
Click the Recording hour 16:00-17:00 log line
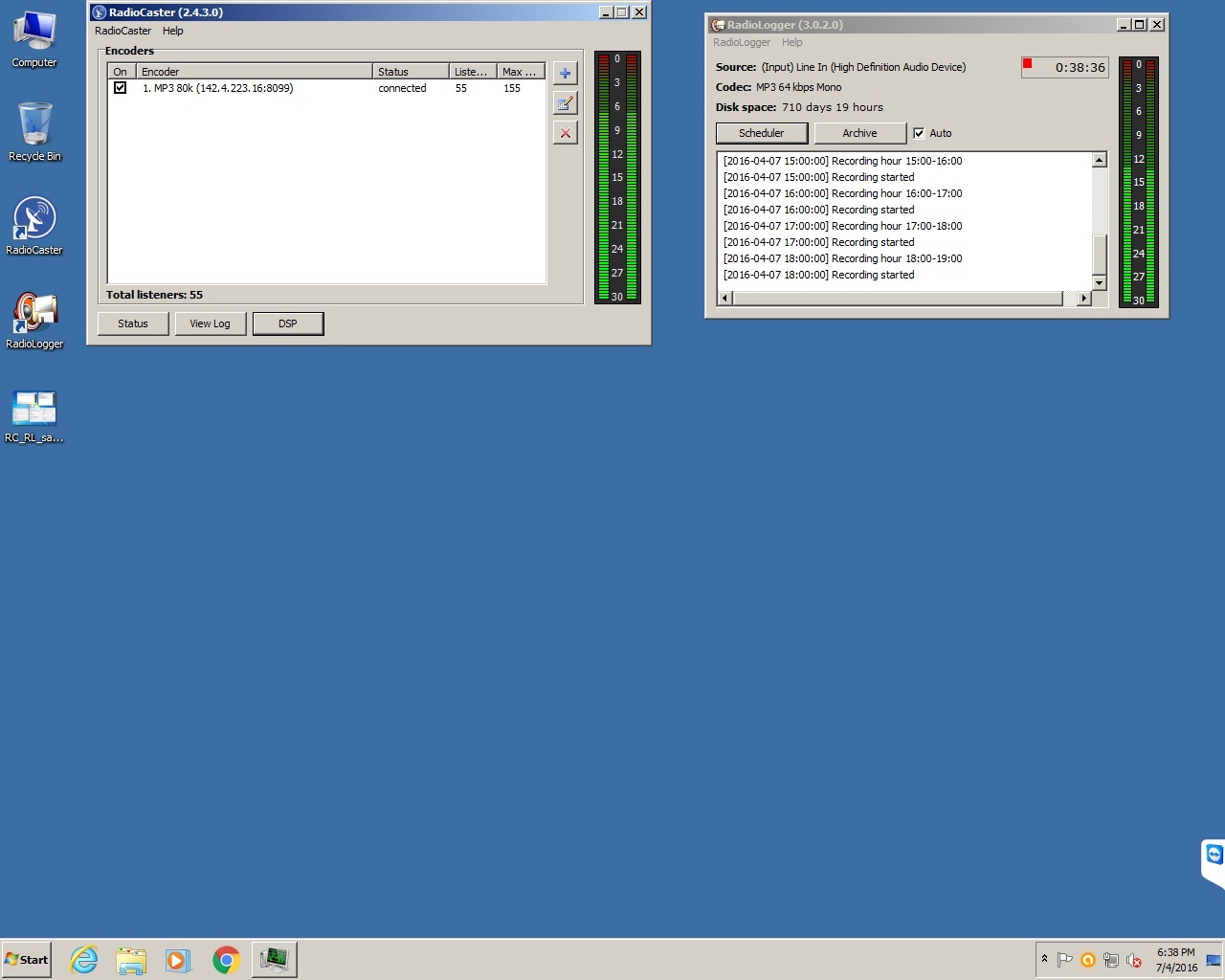click(x=842, y=193)
